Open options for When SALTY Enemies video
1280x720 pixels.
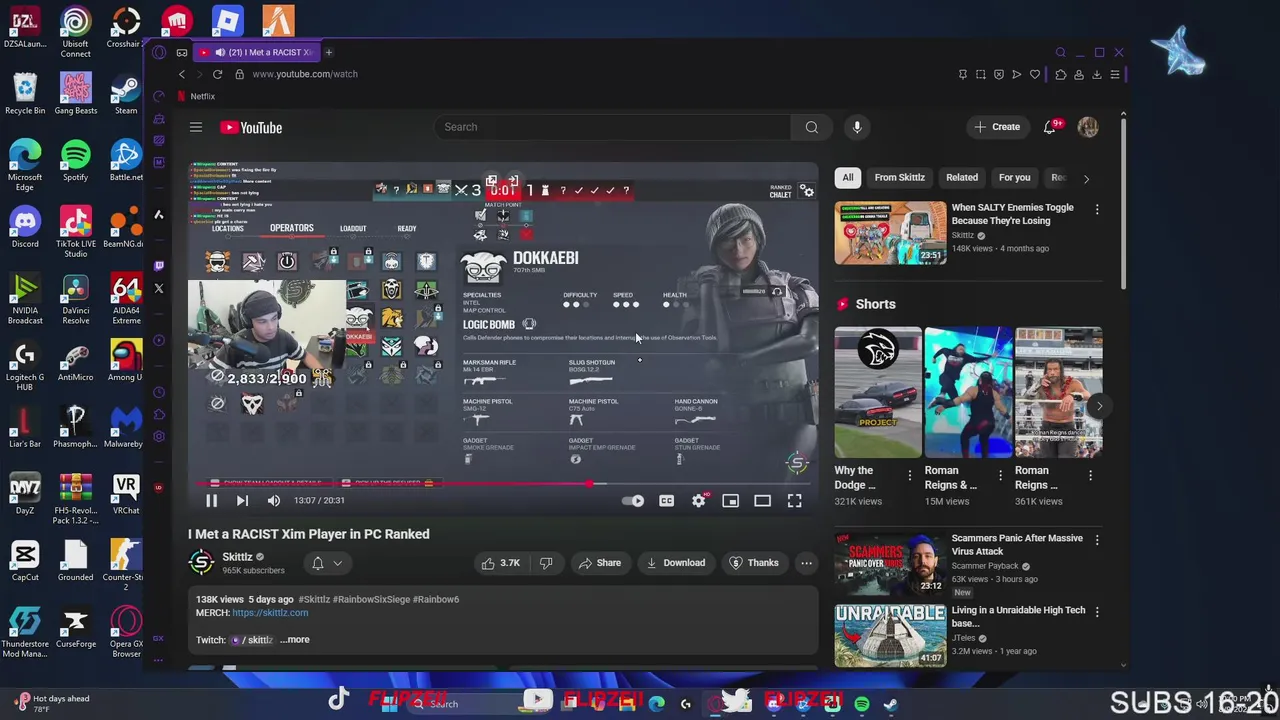click(x=1097, y=210)
